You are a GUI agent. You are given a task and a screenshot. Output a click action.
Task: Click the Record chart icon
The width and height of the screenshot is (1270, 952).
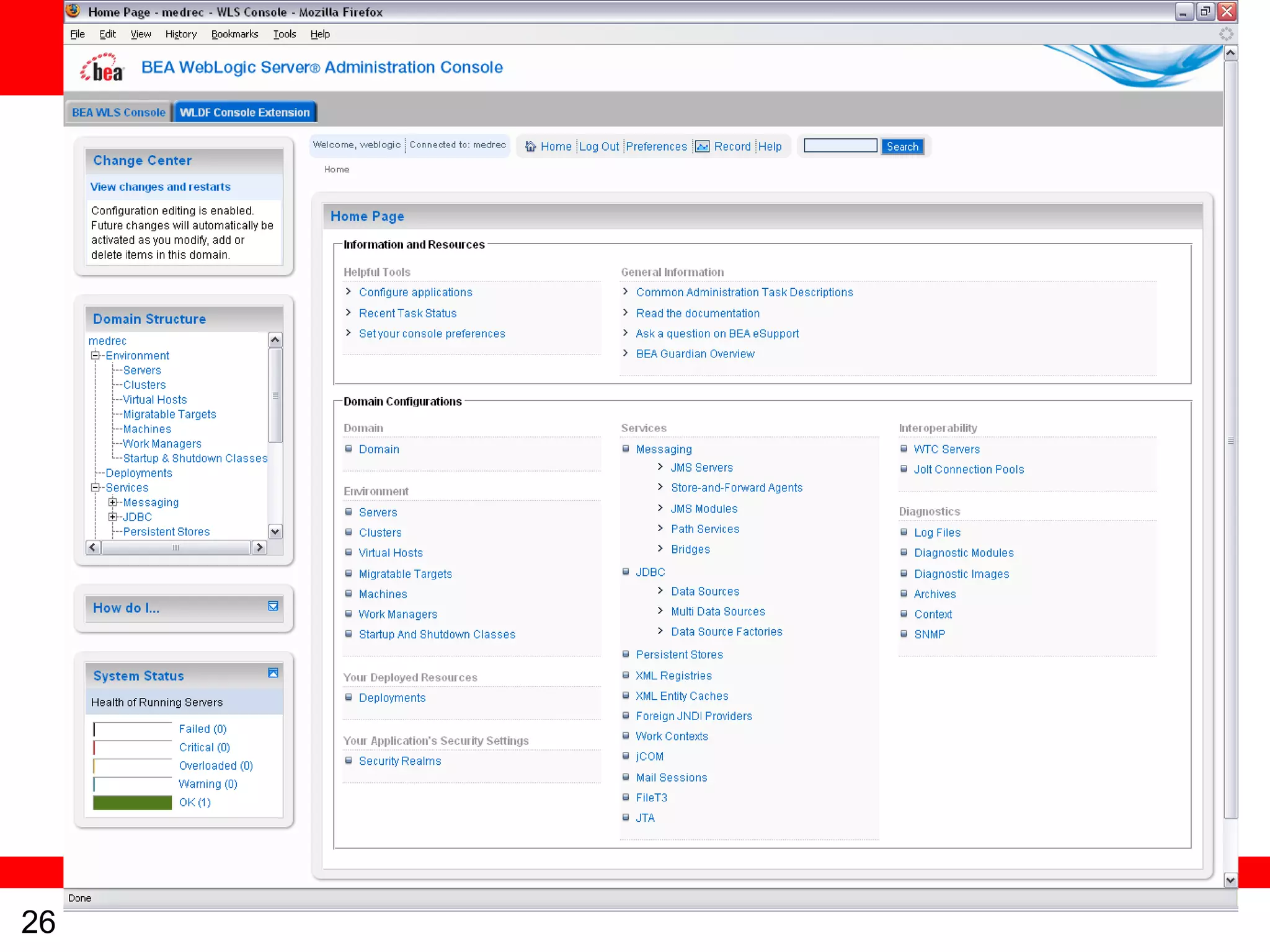(702, 146)
